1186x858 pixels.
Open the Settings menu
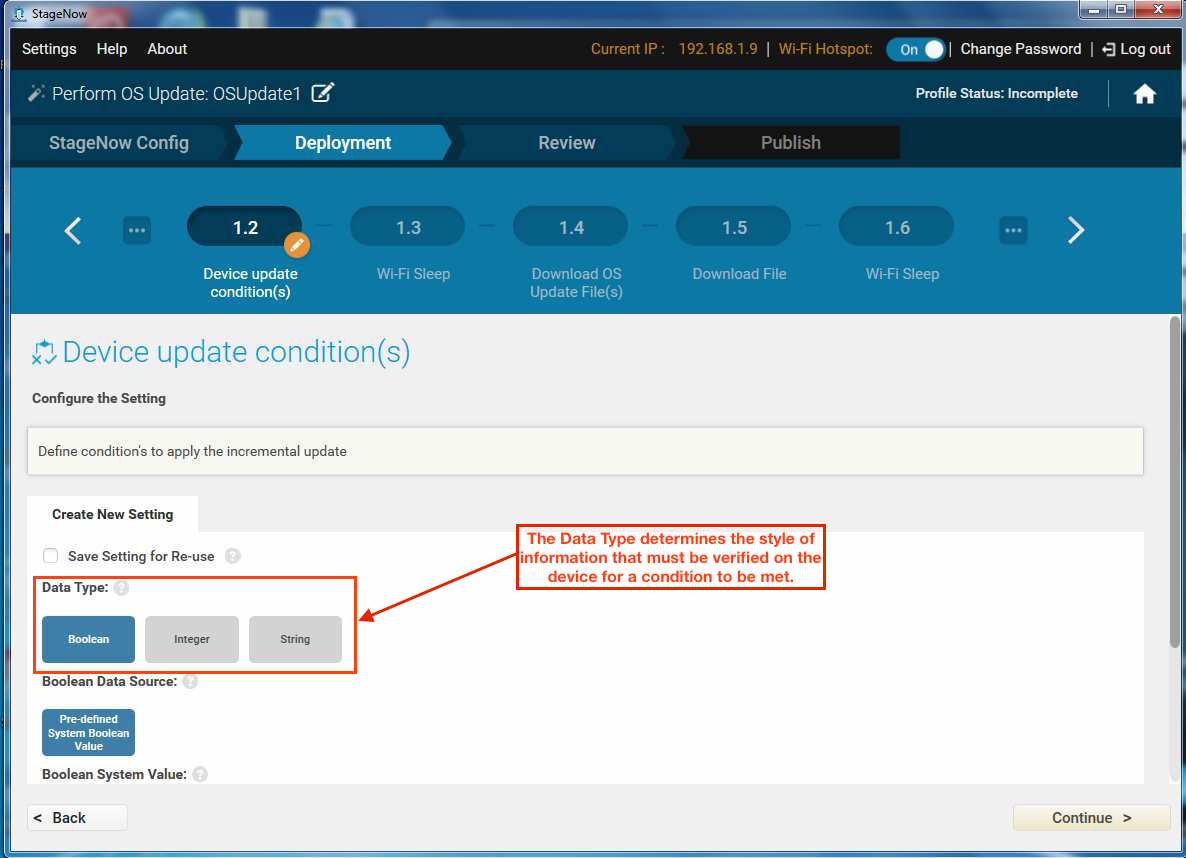click(49, 49)
